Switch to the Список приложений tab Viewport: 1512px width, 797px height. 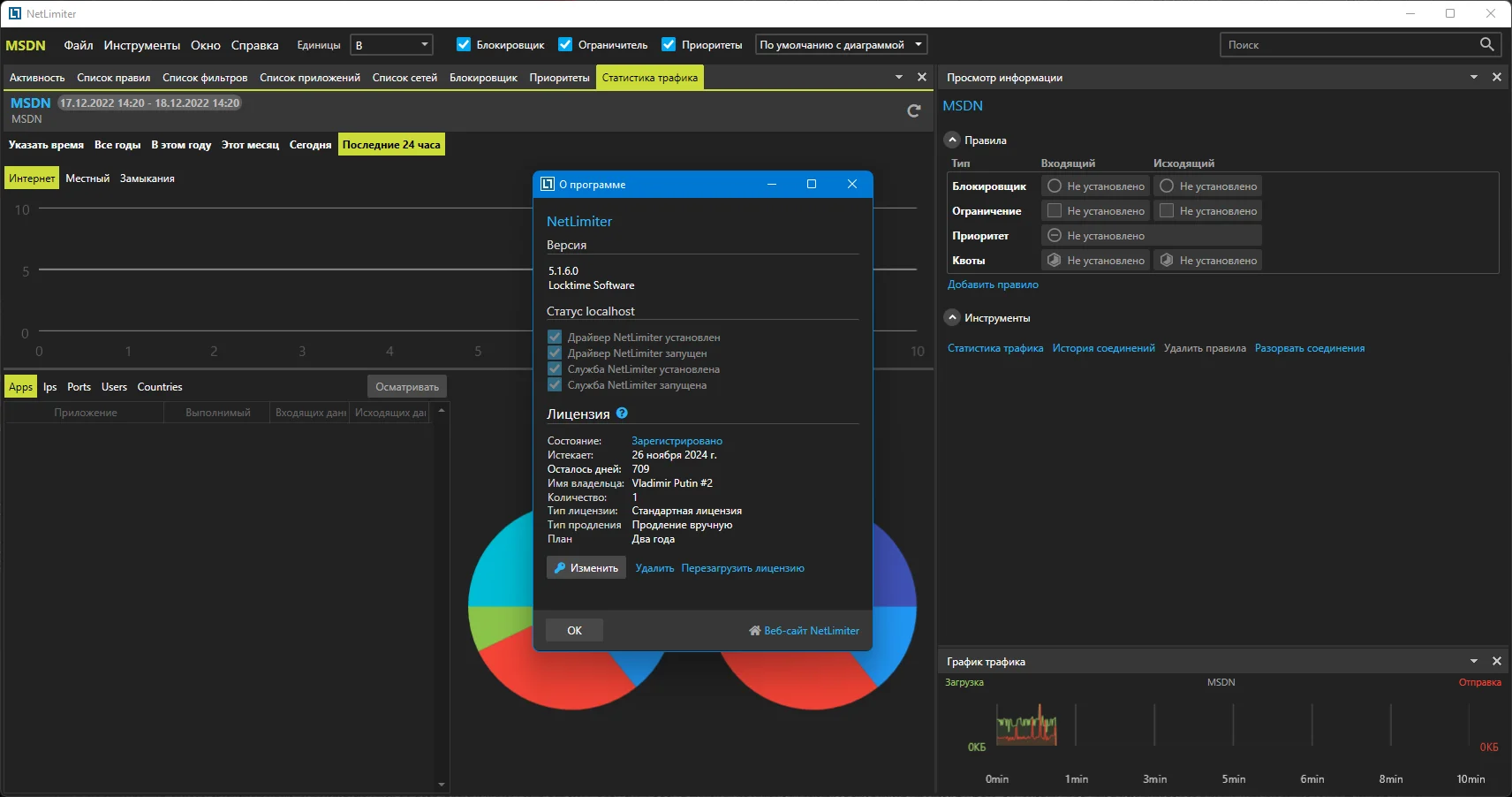coord(310,78)
